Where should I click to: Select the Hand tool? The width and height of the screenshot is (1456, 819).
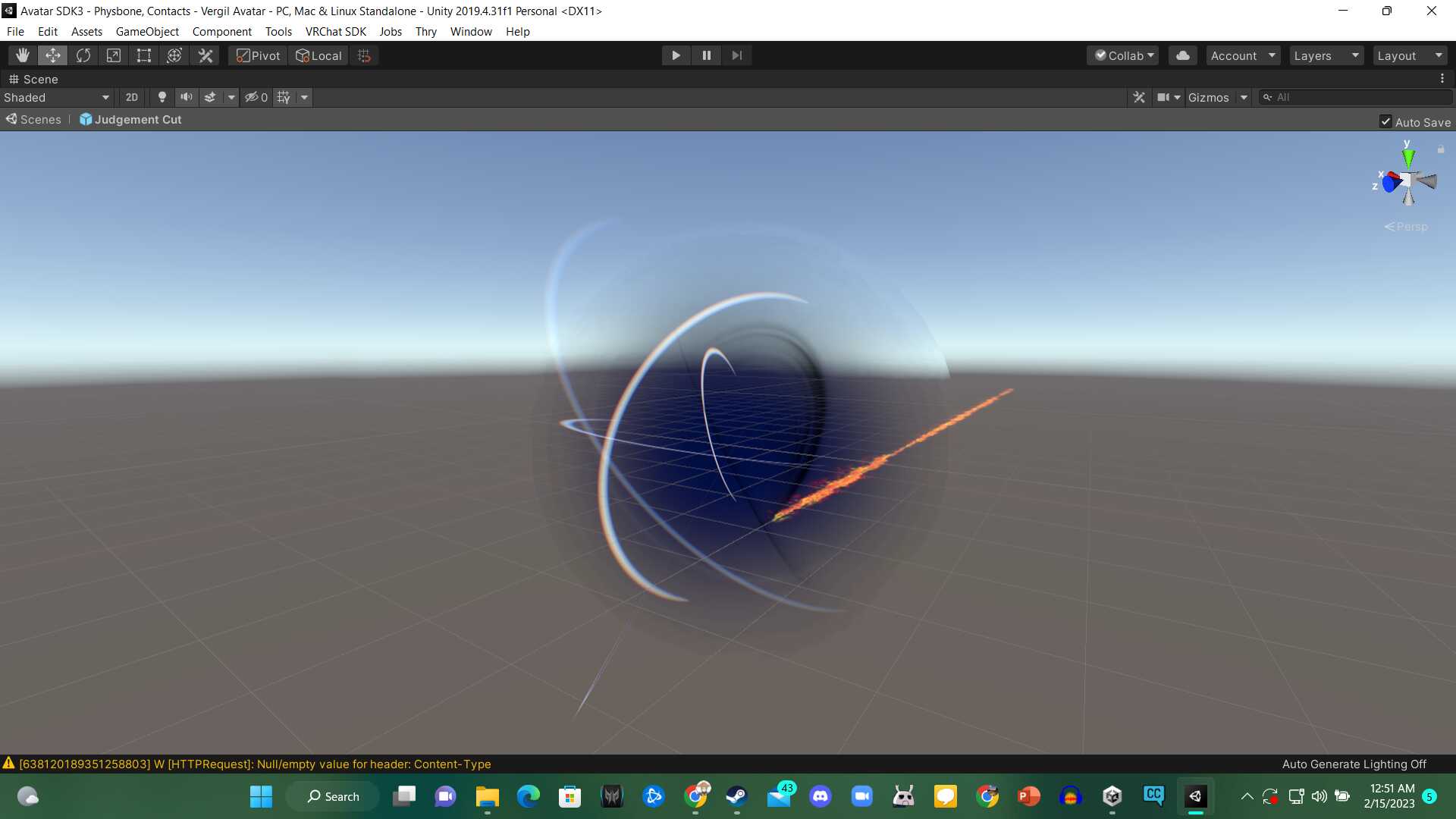click(23, 55)
